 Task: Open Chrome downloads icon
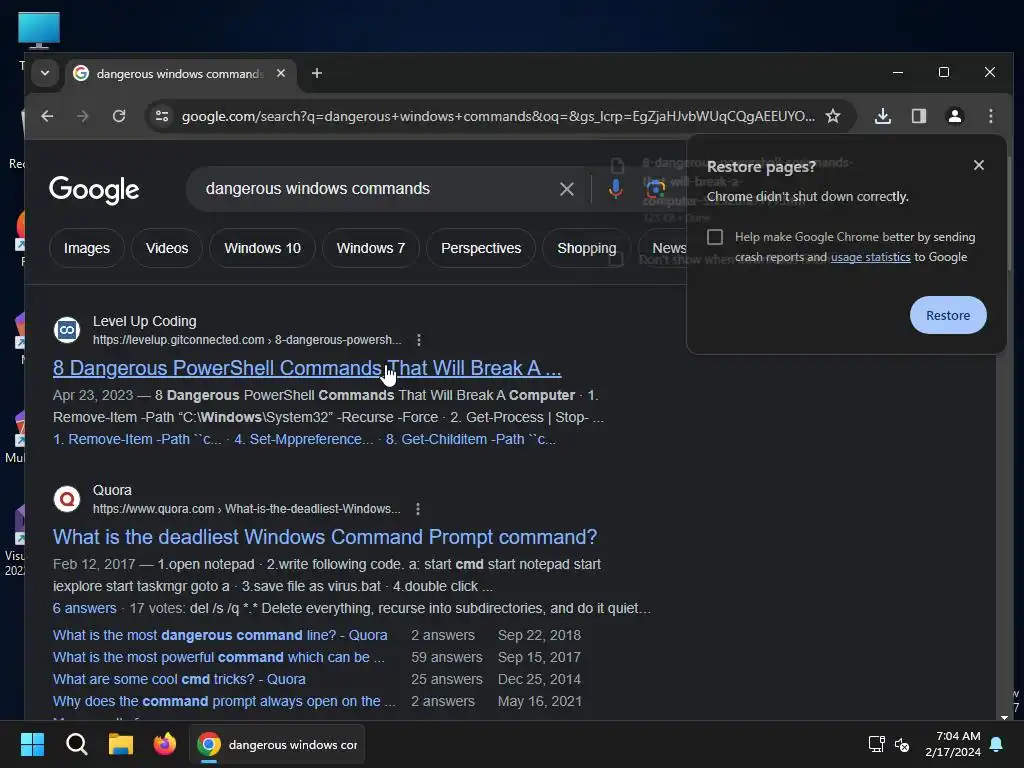coord(883,116)
